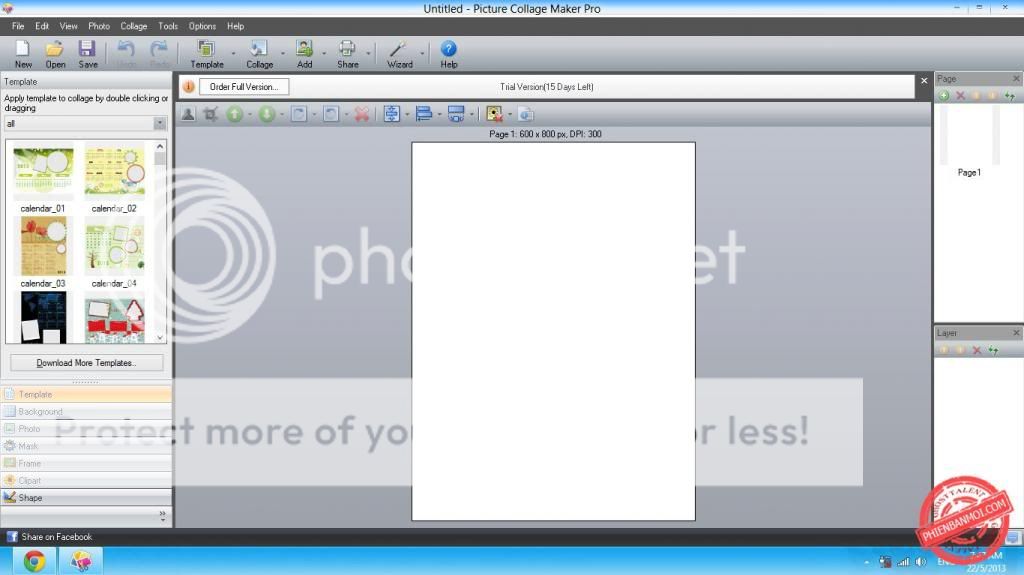Image resolution: width=1024 pixels, height=575 pixels.
Task: Click the green up-arrow bring forward icon
Action: (x=234, y=114)
